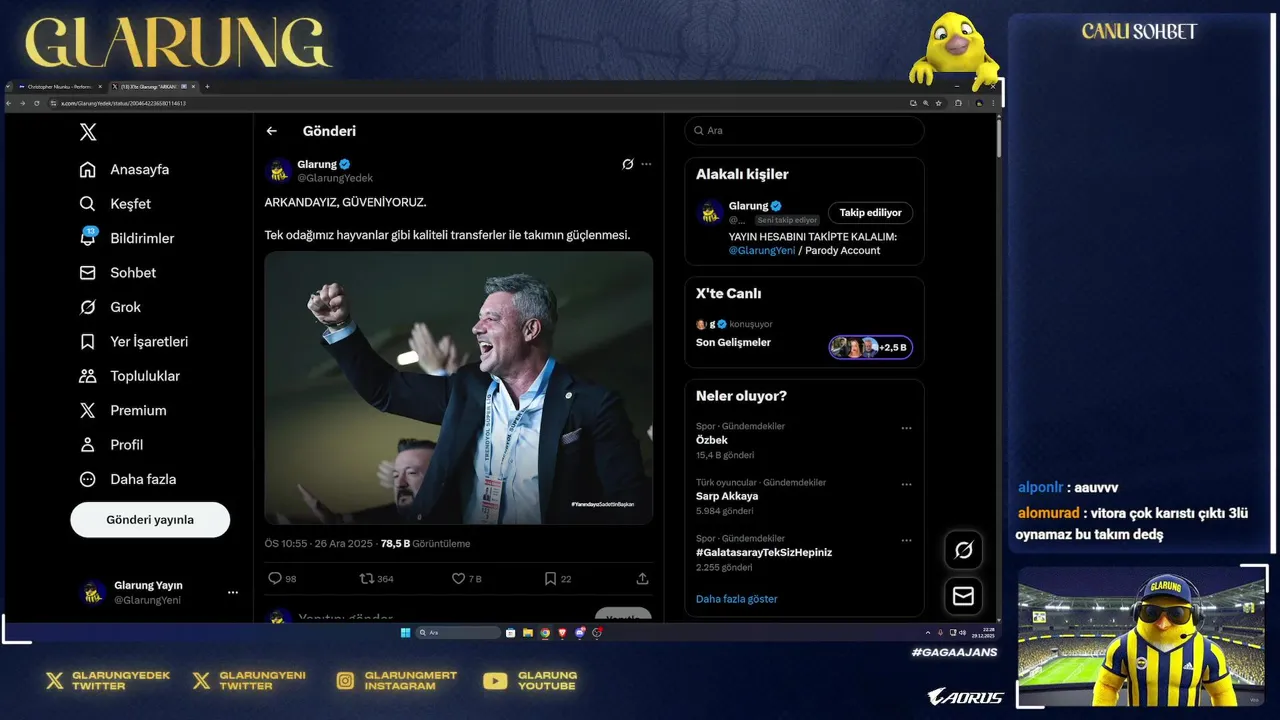Viewport: 1280px width, 720px height.
Task: Open the floating Grok button
Action: pyautogui.click(x=964, y=549)
